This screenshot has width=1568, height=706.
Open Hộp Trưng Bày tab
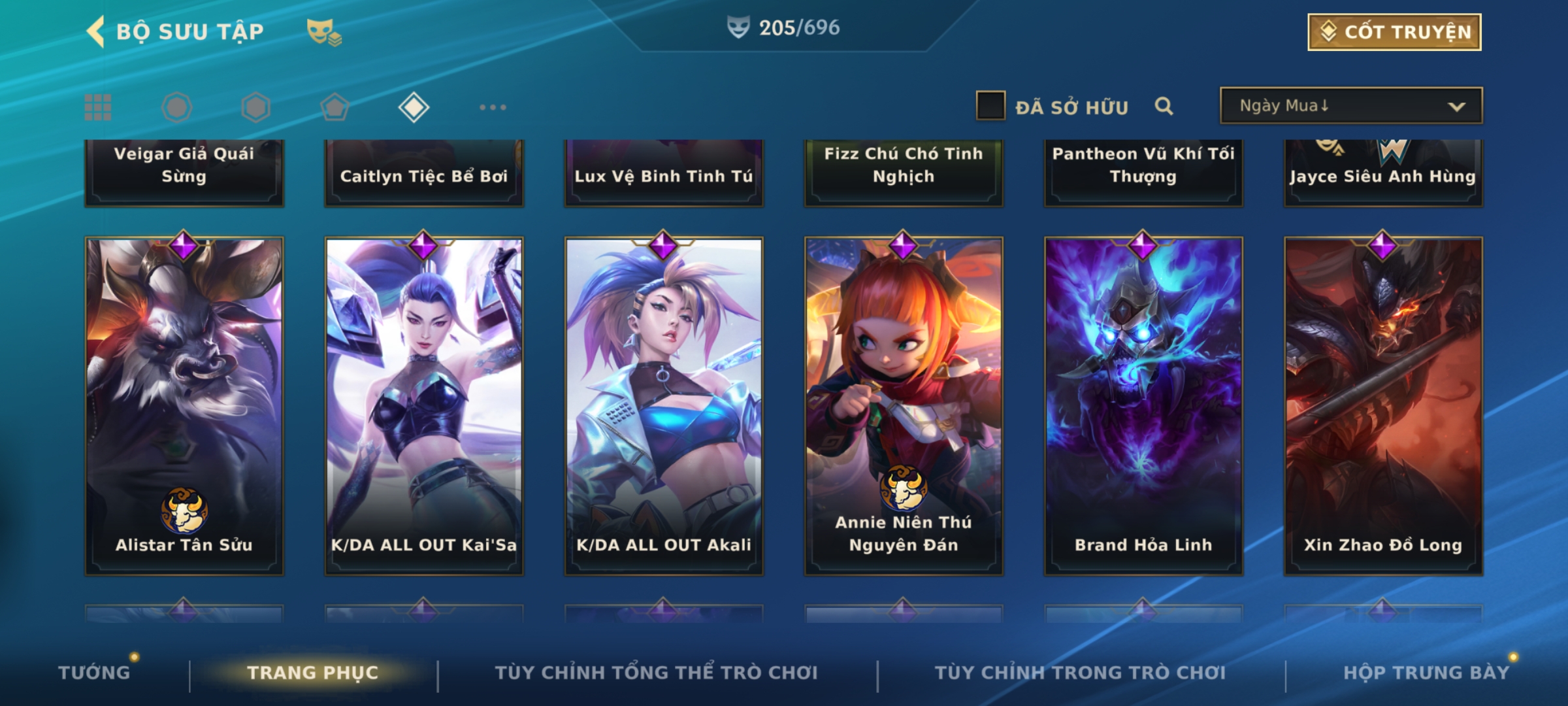[1426, 673]
